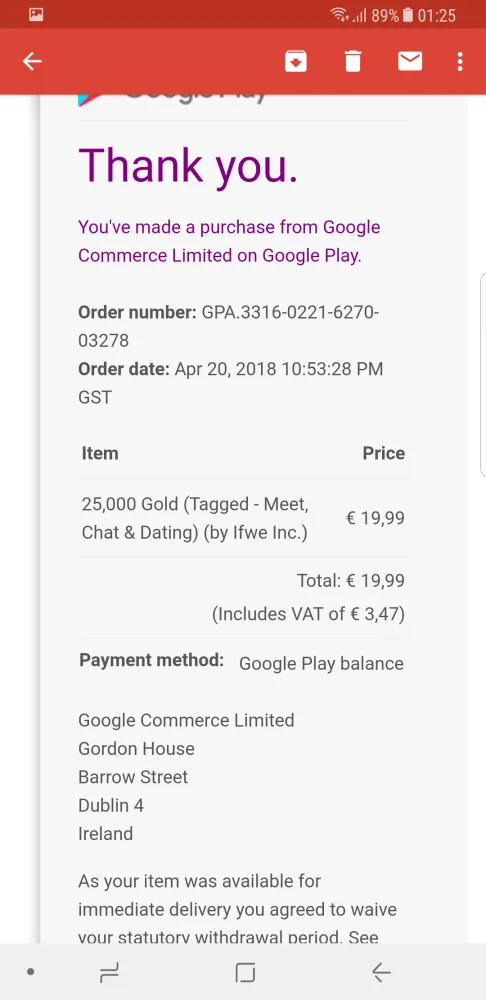
Task: Archive this email with the archive icon
Action: (x=296, y=61)
